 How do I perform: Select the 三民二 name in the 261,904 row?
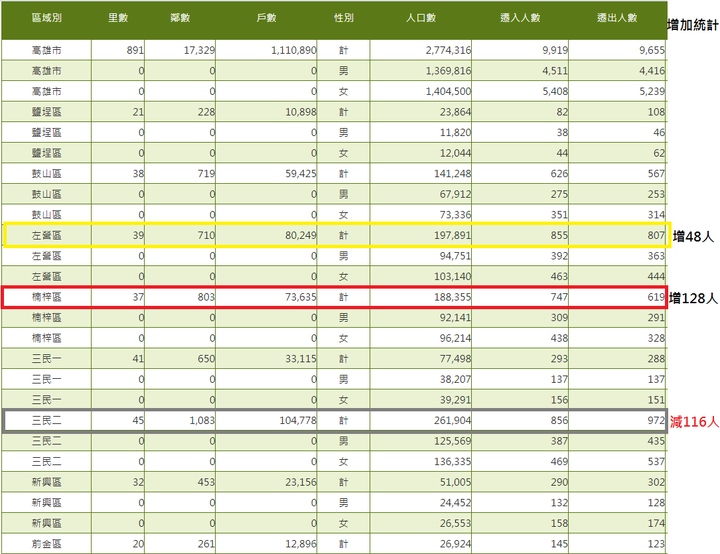coord(46,421)
